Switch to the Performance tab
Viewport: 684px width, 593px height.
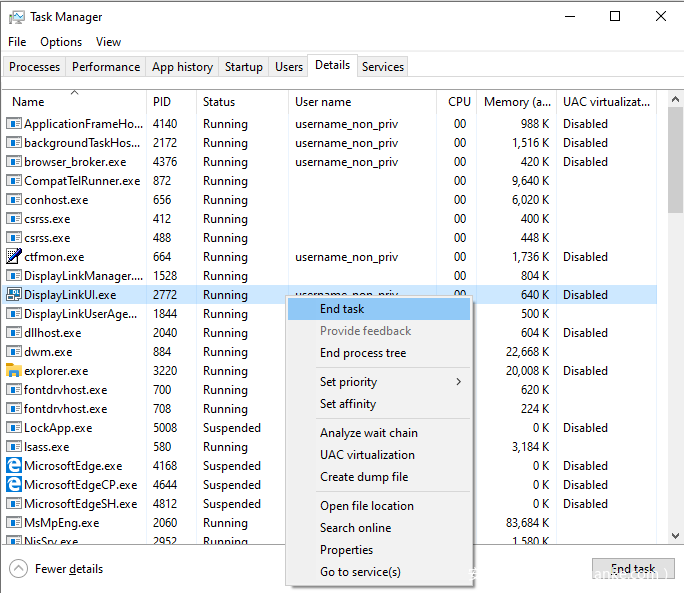[106, 67]
